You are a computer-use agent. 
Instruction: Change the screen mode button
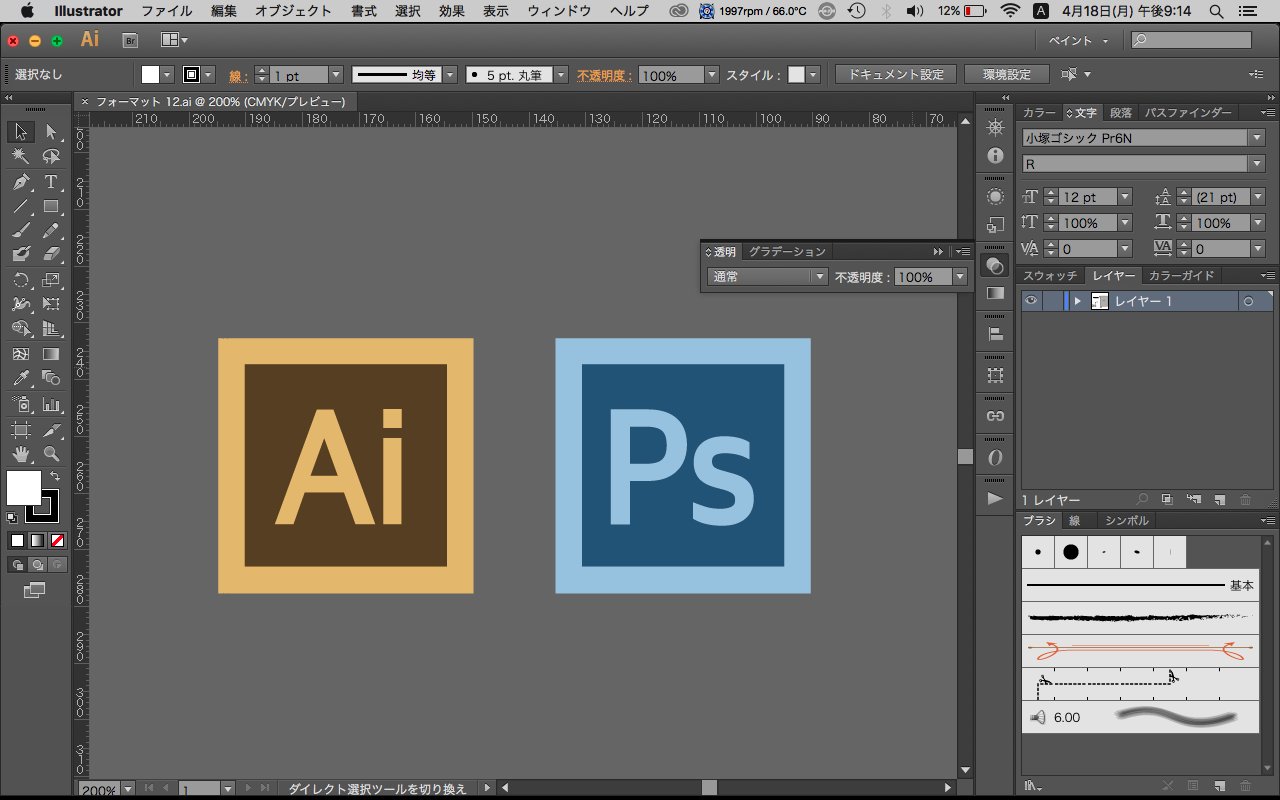point(35,591)
